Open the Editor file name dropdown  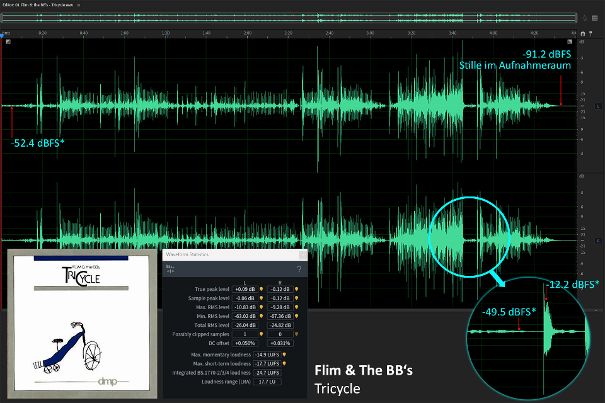click(x=78, y=4)
